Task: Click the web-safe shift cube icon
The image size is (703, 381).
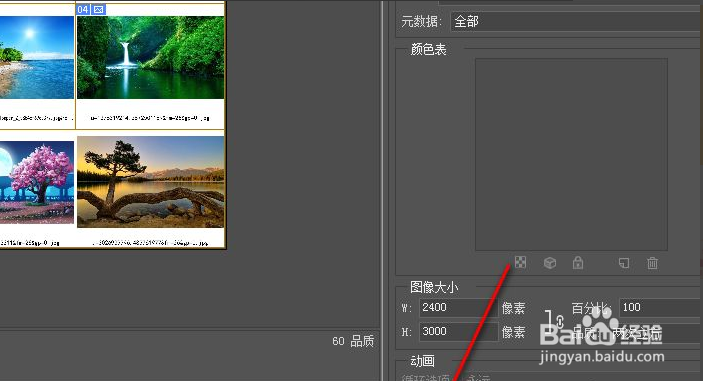Action: (x=550, y=263)
